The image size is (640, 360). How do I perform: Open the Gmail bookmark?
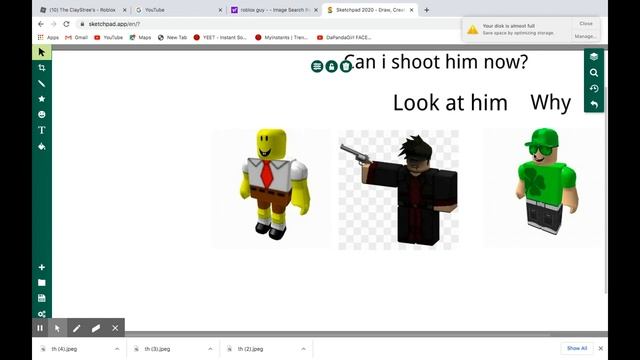[x=76, y=37]
